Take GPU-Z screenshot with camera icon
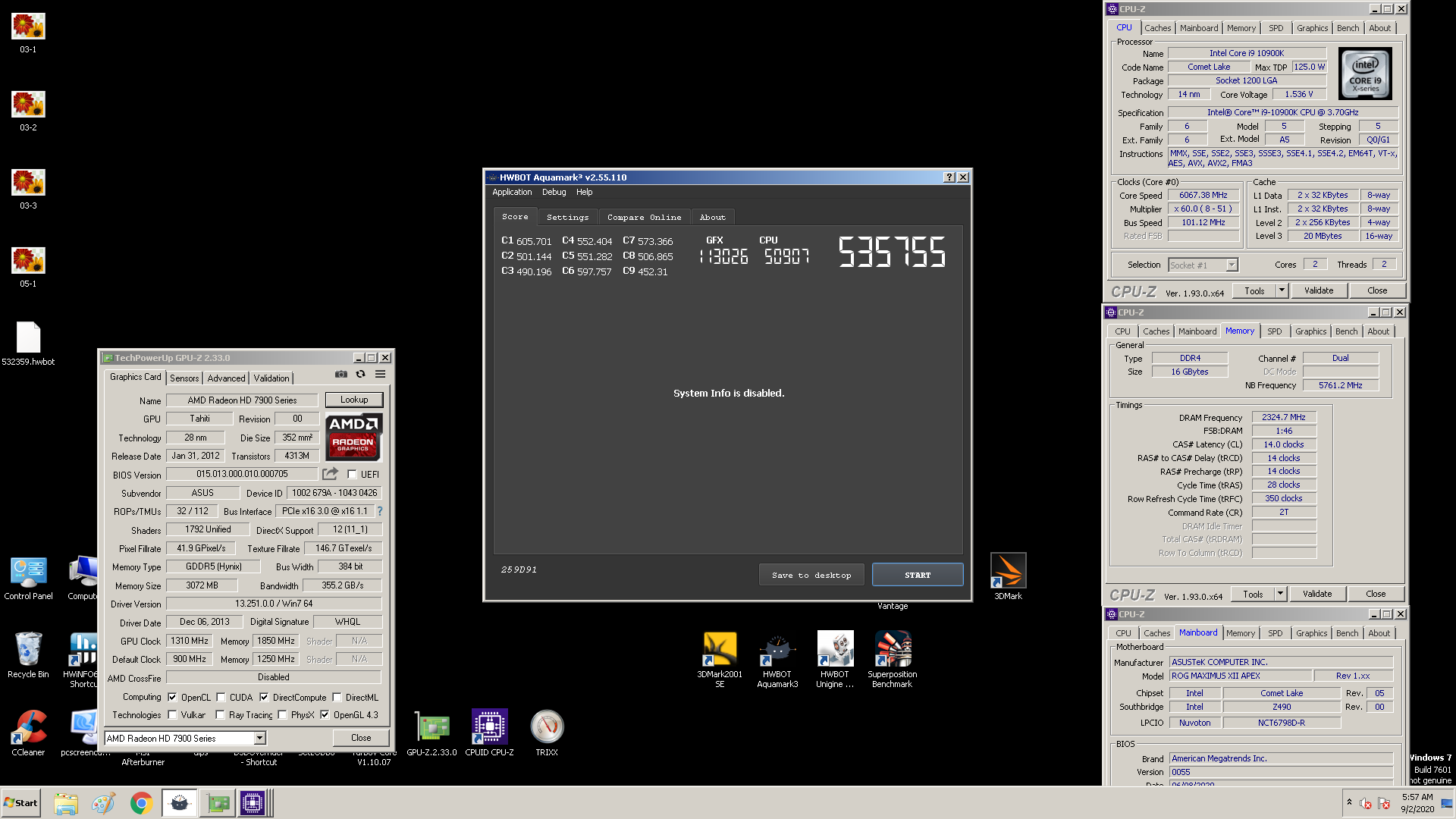Image resolution: width=1456 pixels, height=819 pixels. pyautogui.click(x=341, y=374)
